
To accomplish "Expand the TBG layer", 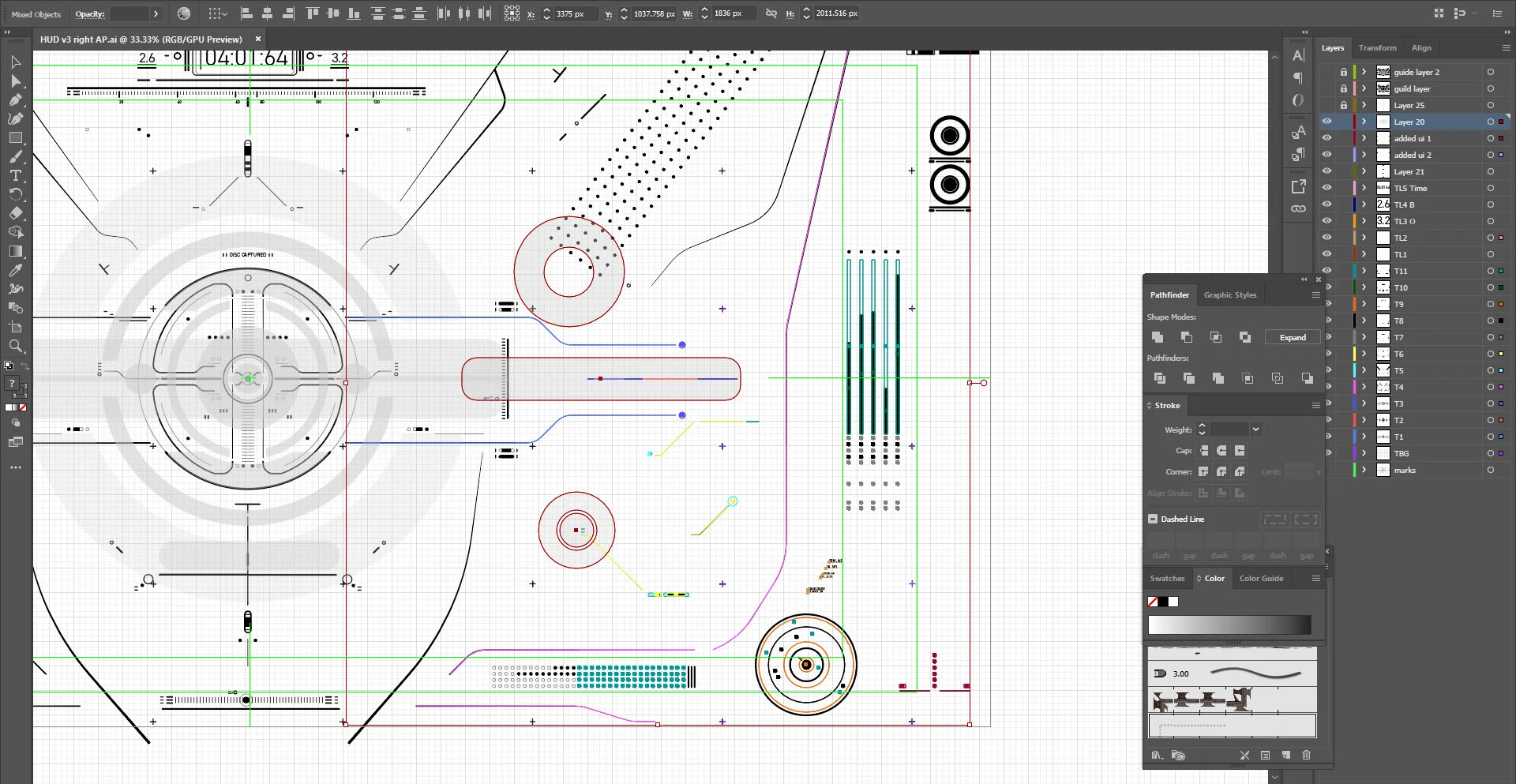I will (x=1364, y=453).
